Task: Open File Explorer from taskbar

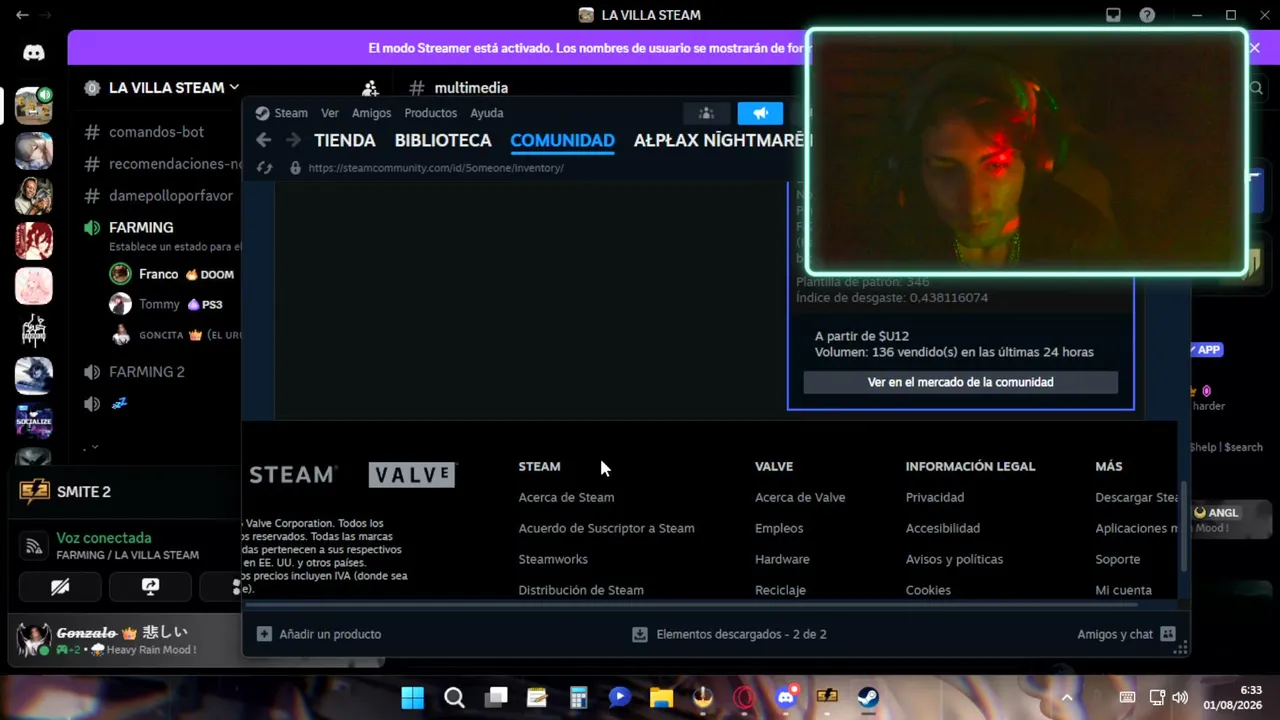Action: pos(661,698)
